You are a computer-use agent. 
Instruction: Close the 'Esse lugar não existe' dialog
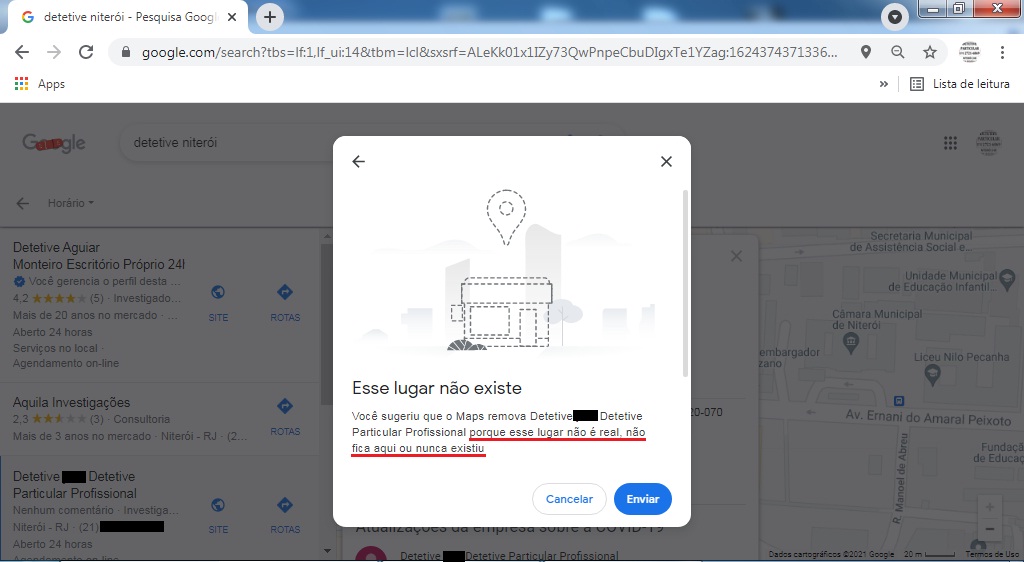pos(666,161)
